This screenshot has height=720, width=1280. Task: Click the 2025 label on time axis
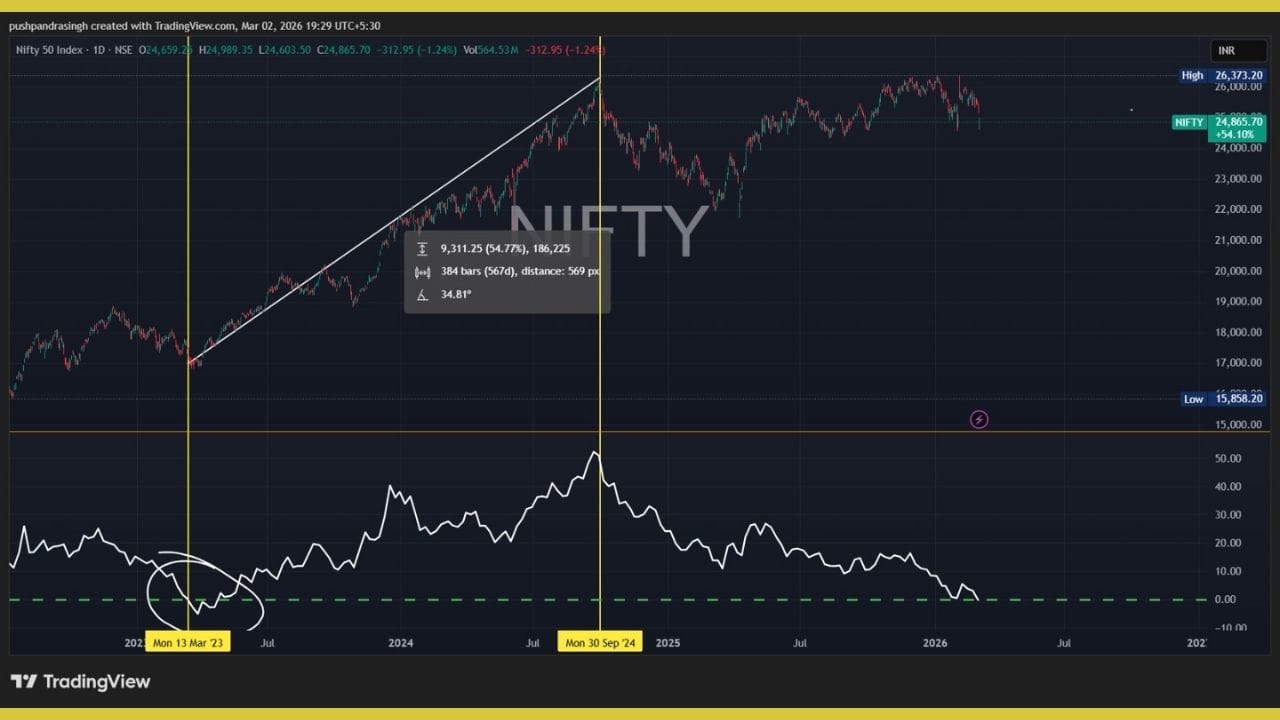coord(667,643)
